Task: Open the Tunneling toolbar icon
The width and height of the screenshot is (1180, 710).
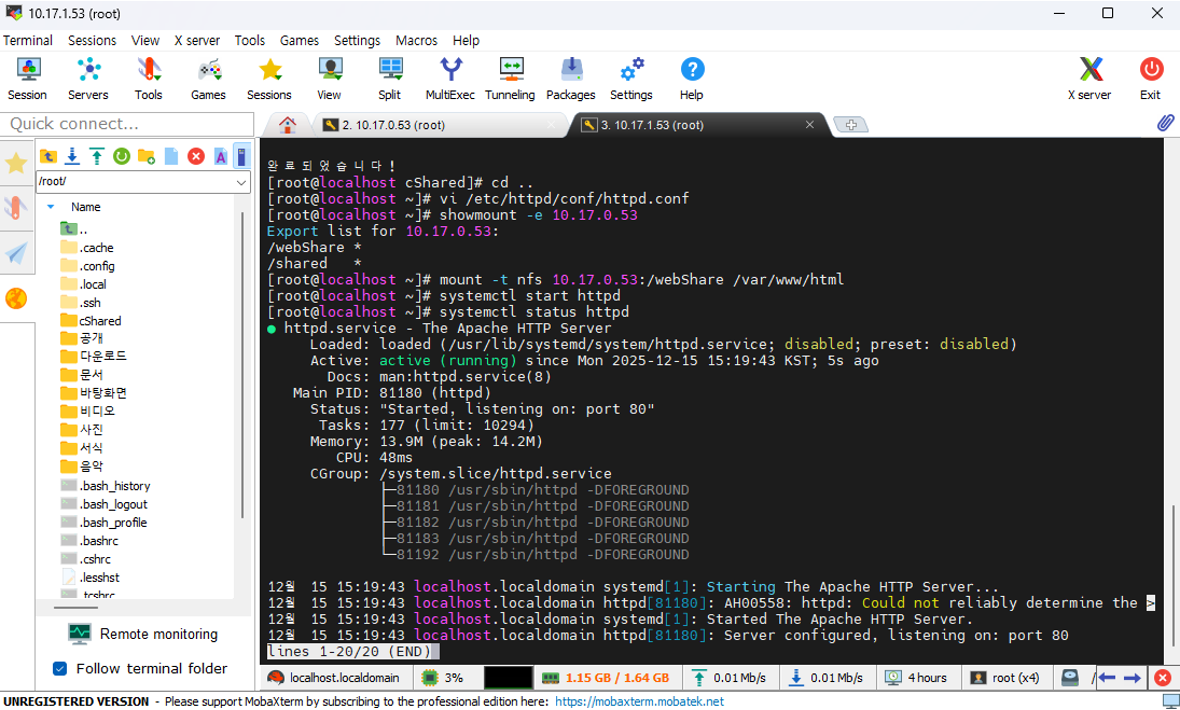Action: 510,78
